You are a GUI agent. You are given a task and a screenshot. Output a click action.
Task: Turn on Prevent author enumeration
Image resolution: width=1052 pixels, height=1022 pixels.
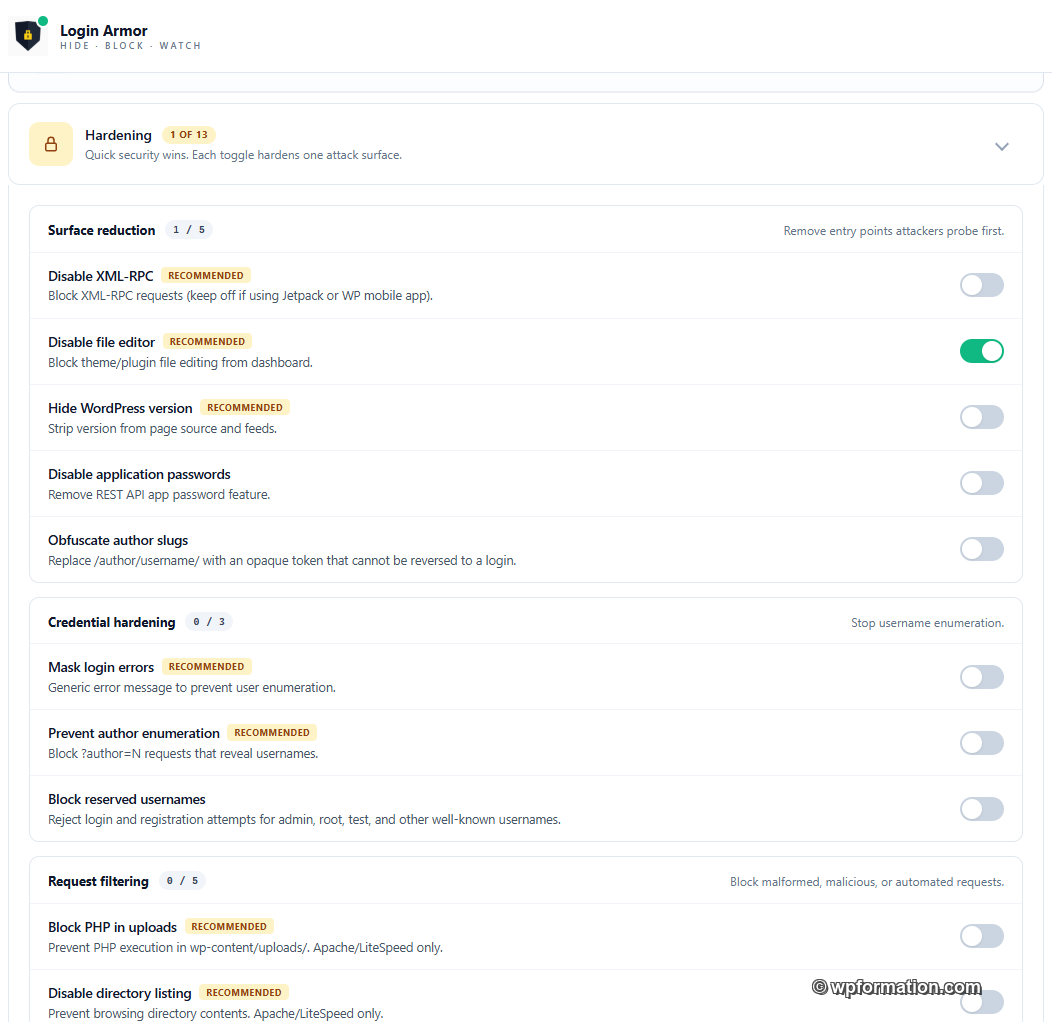(982, 743)
